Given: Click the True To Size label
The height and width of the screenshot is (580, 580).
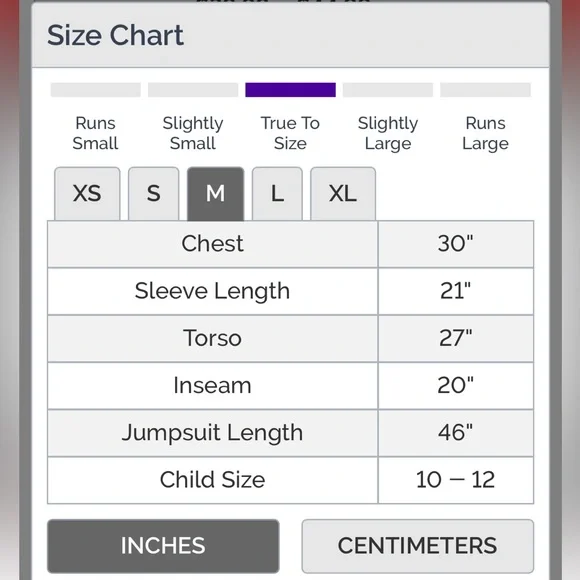Looking at the screenshot, I should pyautogui.click(x=290, y=133).
